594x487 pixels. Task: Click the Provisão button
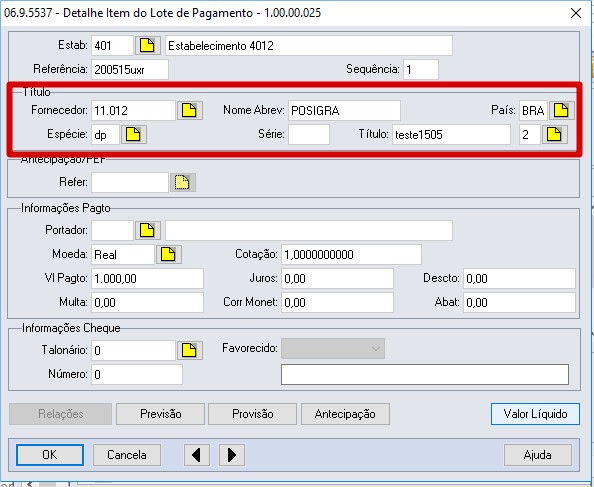click(253, 414)
